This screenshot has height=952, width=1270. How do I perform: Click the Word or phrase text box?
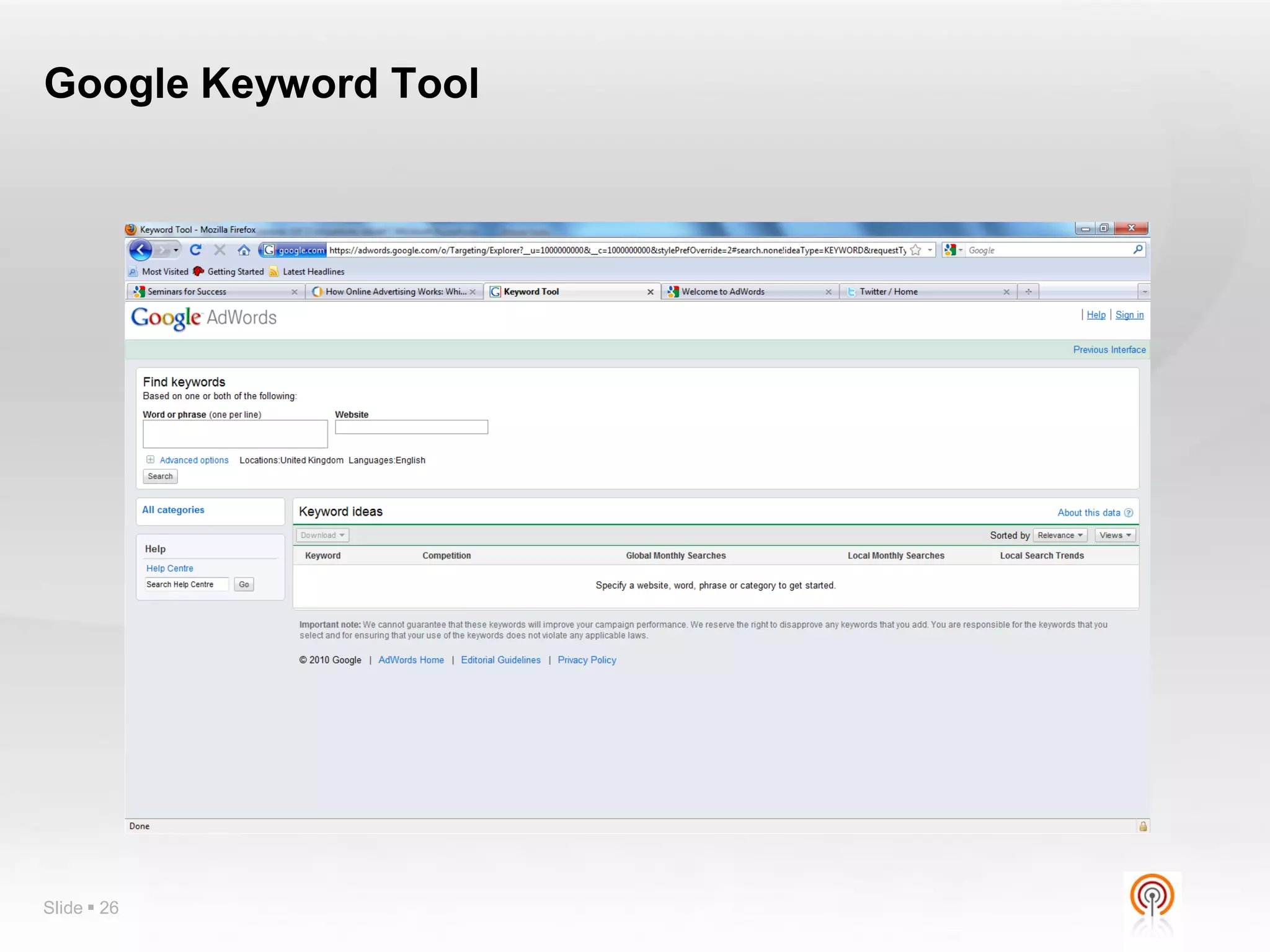click(235, 434)
